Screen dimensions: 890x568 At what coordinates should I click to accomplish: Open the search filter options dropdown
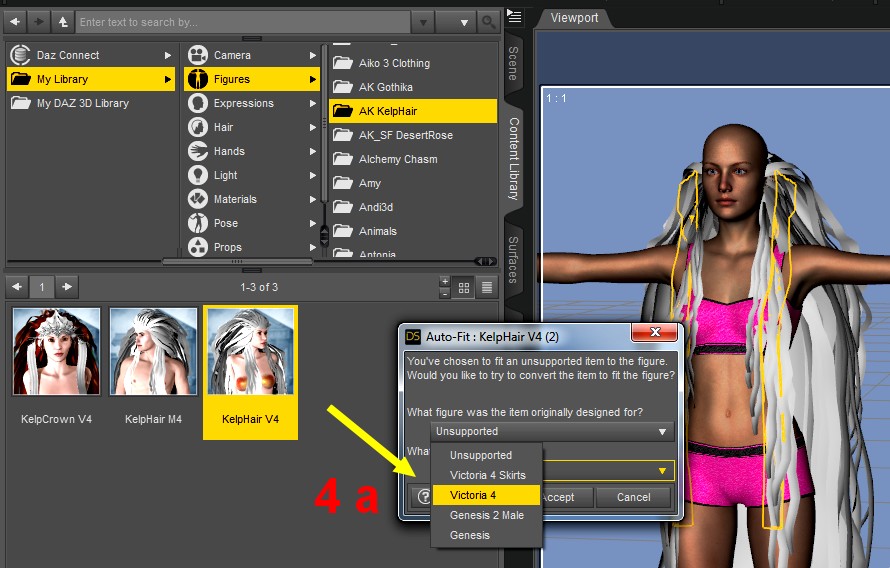click(457, 23)
